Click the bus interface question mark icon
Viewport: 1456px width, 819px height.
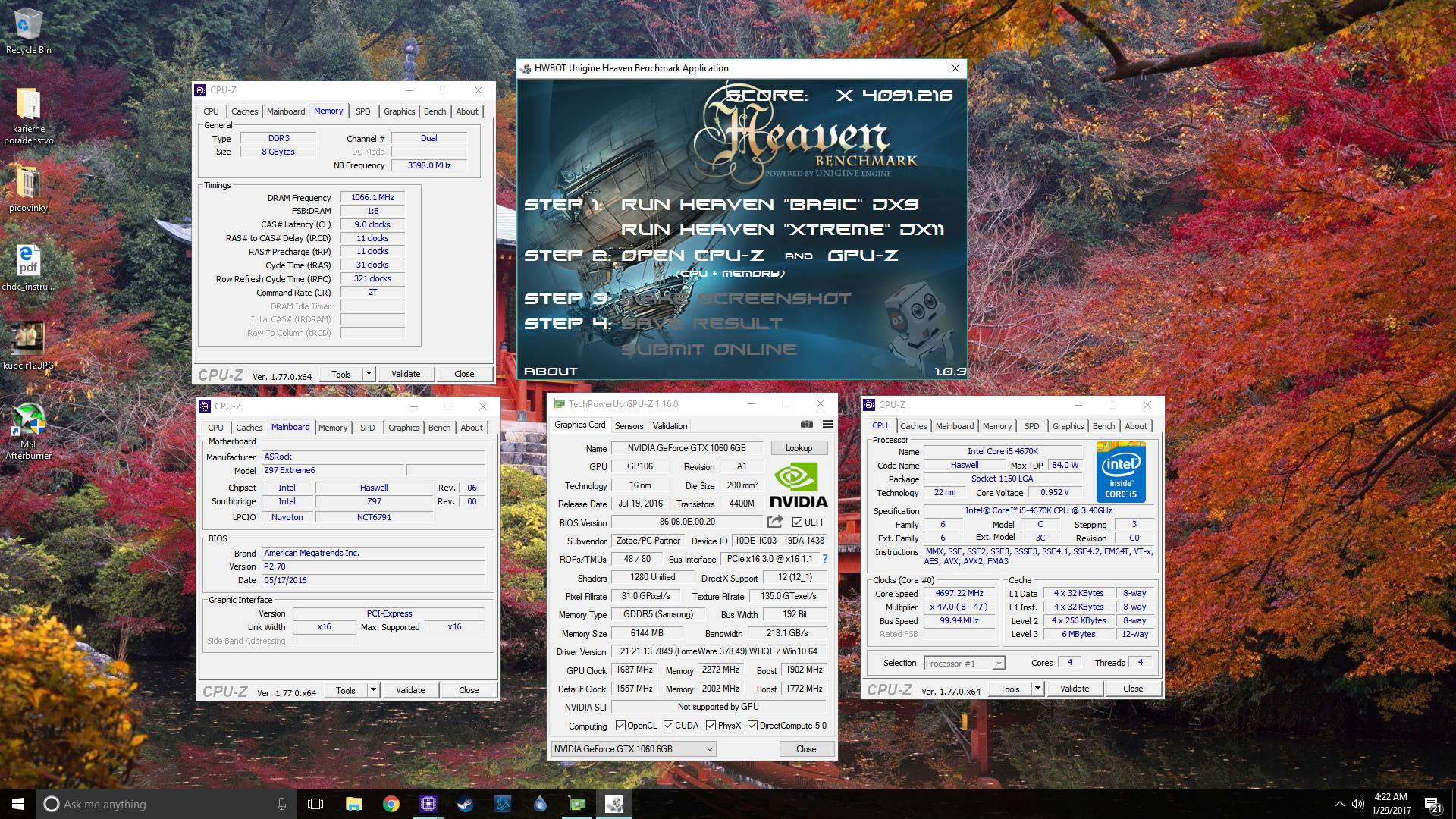[x=825, y=559]
